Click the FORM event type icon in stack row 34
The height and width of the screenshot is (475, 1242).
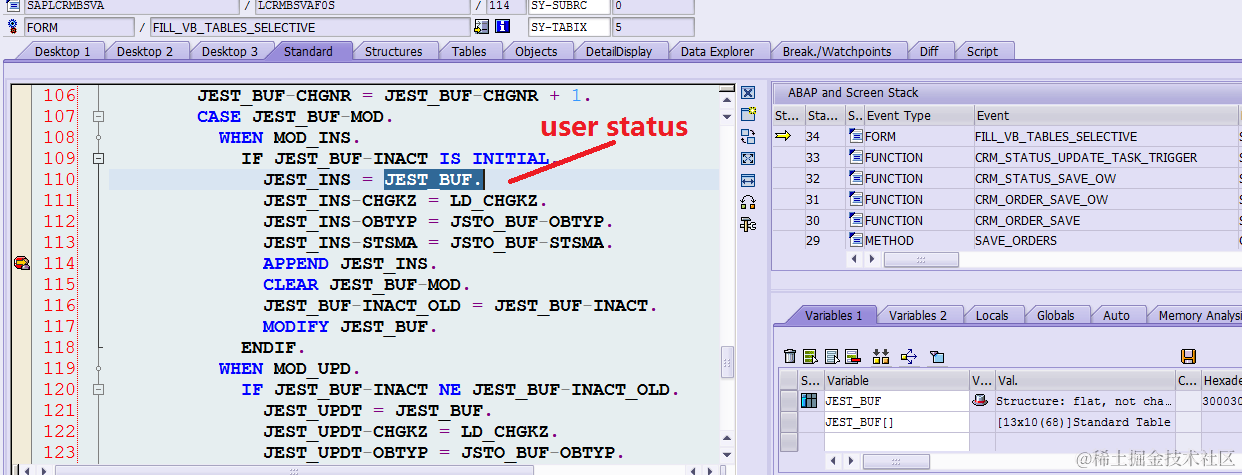pos(855,137)
